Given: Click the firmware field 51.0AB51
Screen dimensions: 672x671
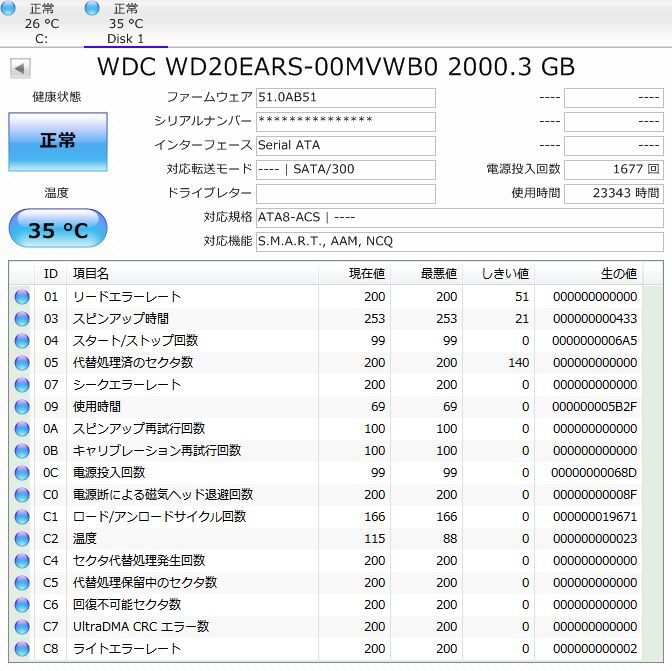Looking at the screenshot, I should click(x=346, y=98).
